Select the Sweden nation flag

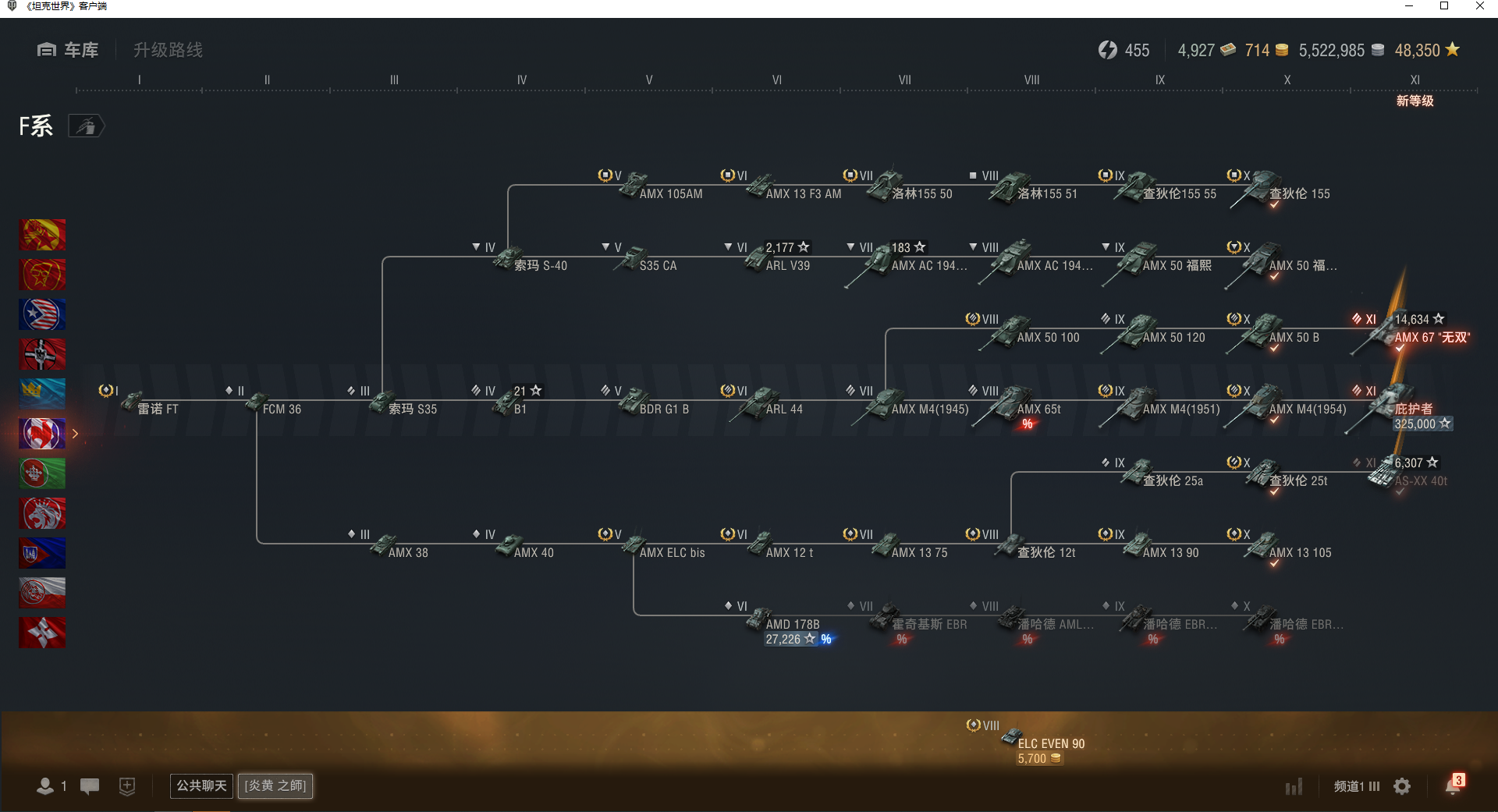point(42,394)
